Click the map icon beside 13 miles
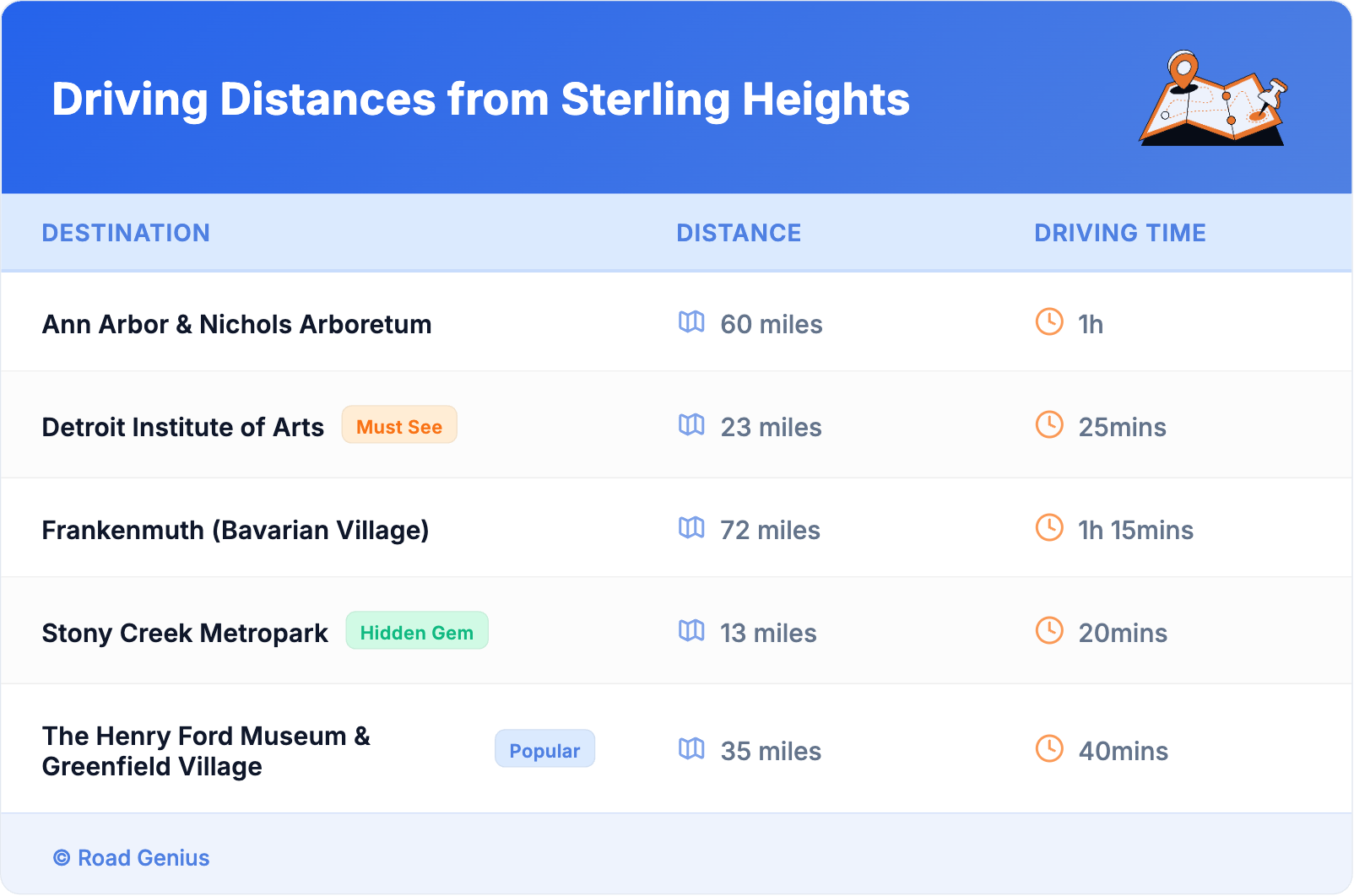The image size is (1354, 896). 691,631
